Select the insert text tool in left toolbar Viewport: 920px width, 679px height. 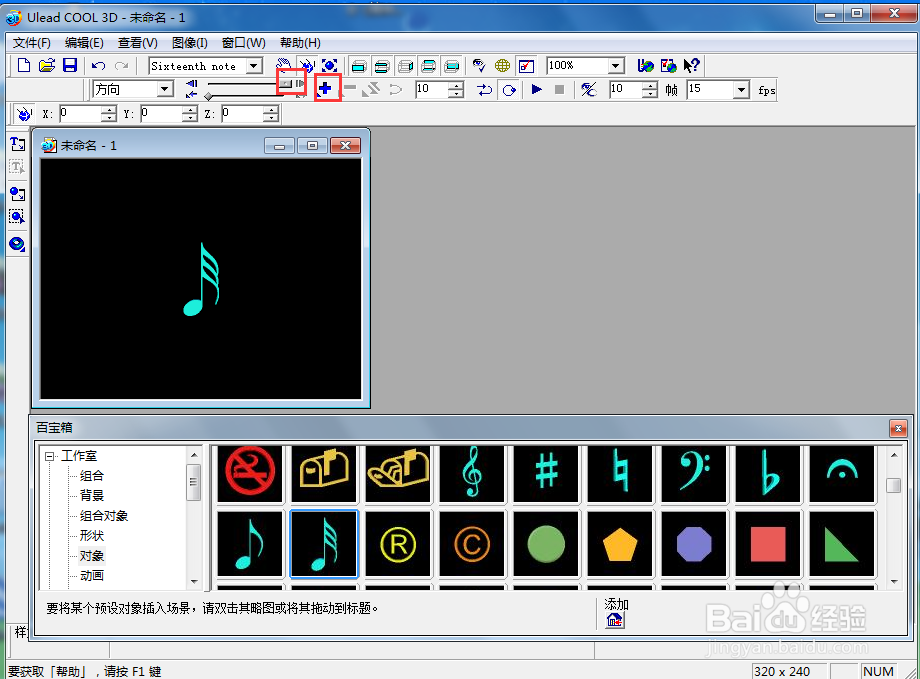point(17,144)
